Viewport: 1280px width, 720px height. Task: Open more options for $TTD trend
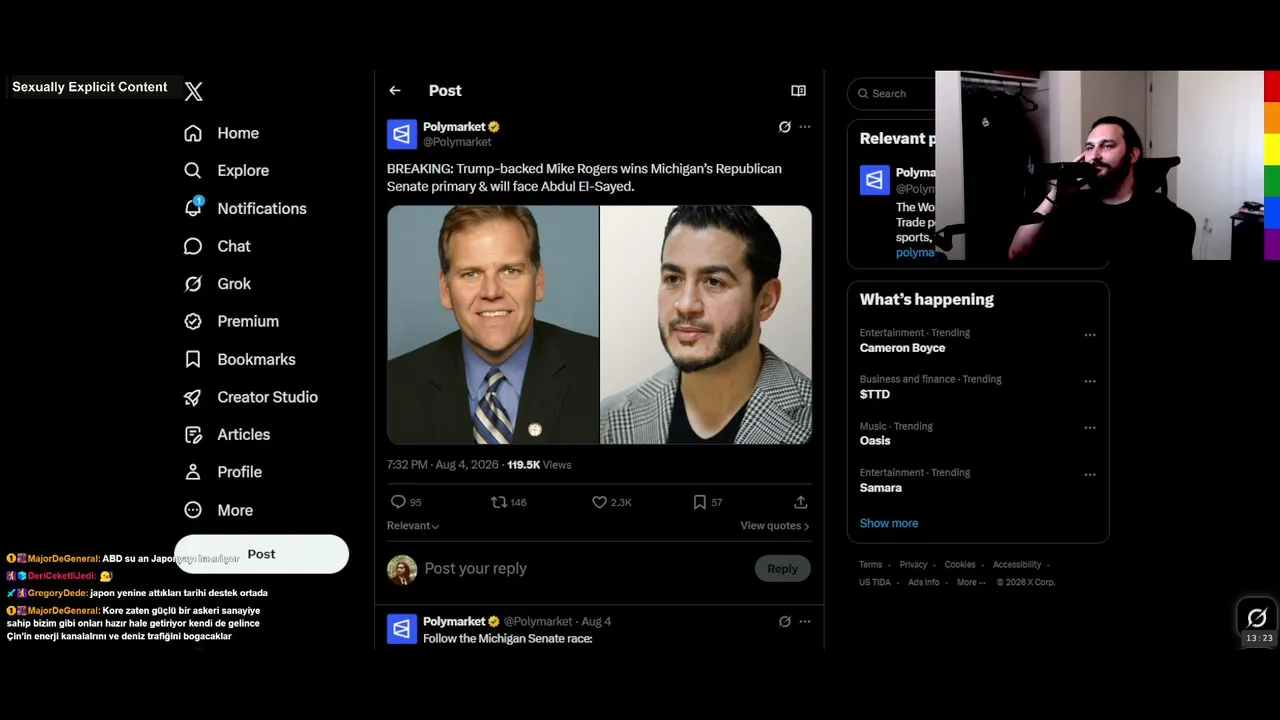click(x=1090, y=381)
